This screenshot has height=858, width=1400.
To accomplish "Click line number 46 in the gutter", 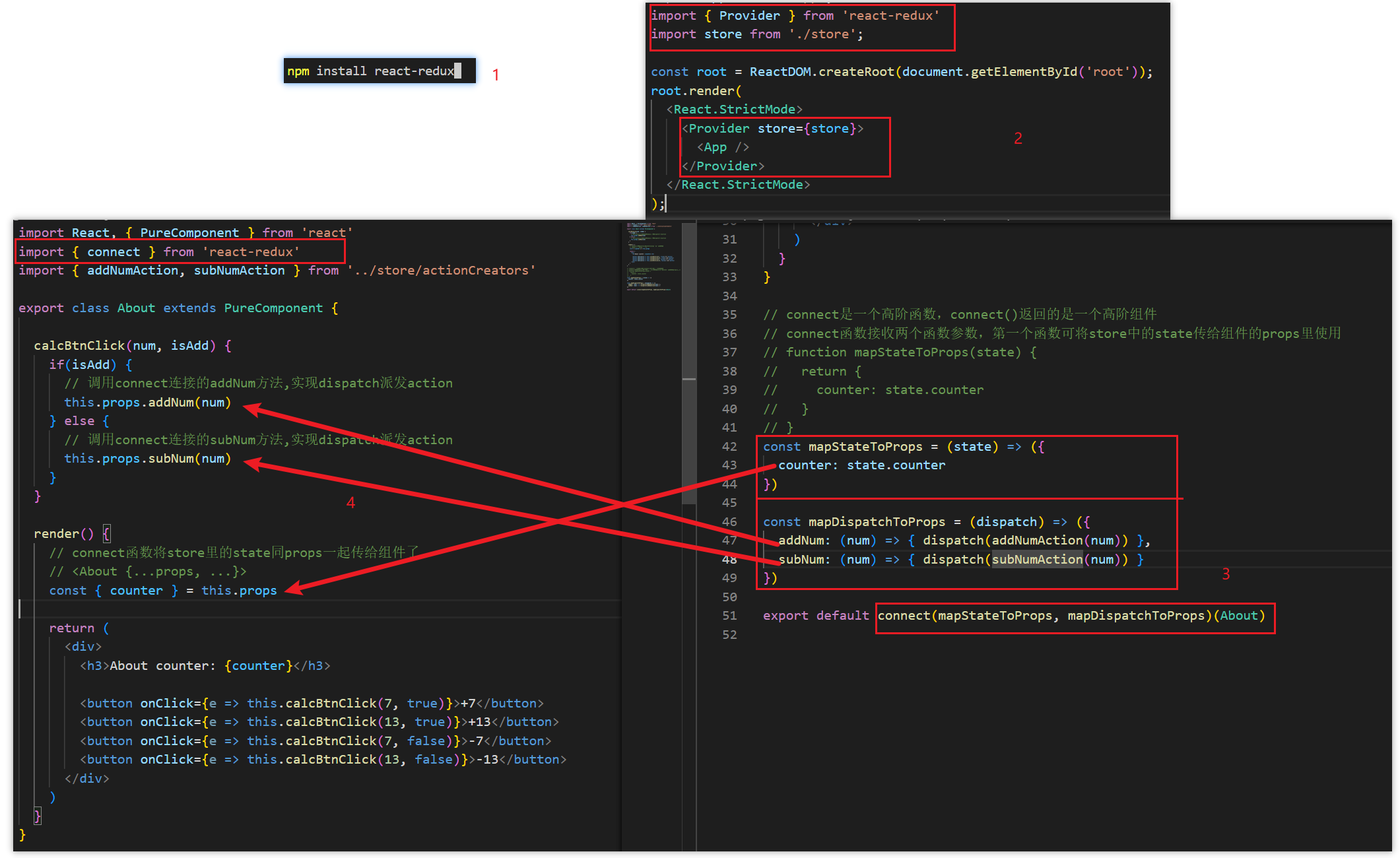I will click(729, 521).
